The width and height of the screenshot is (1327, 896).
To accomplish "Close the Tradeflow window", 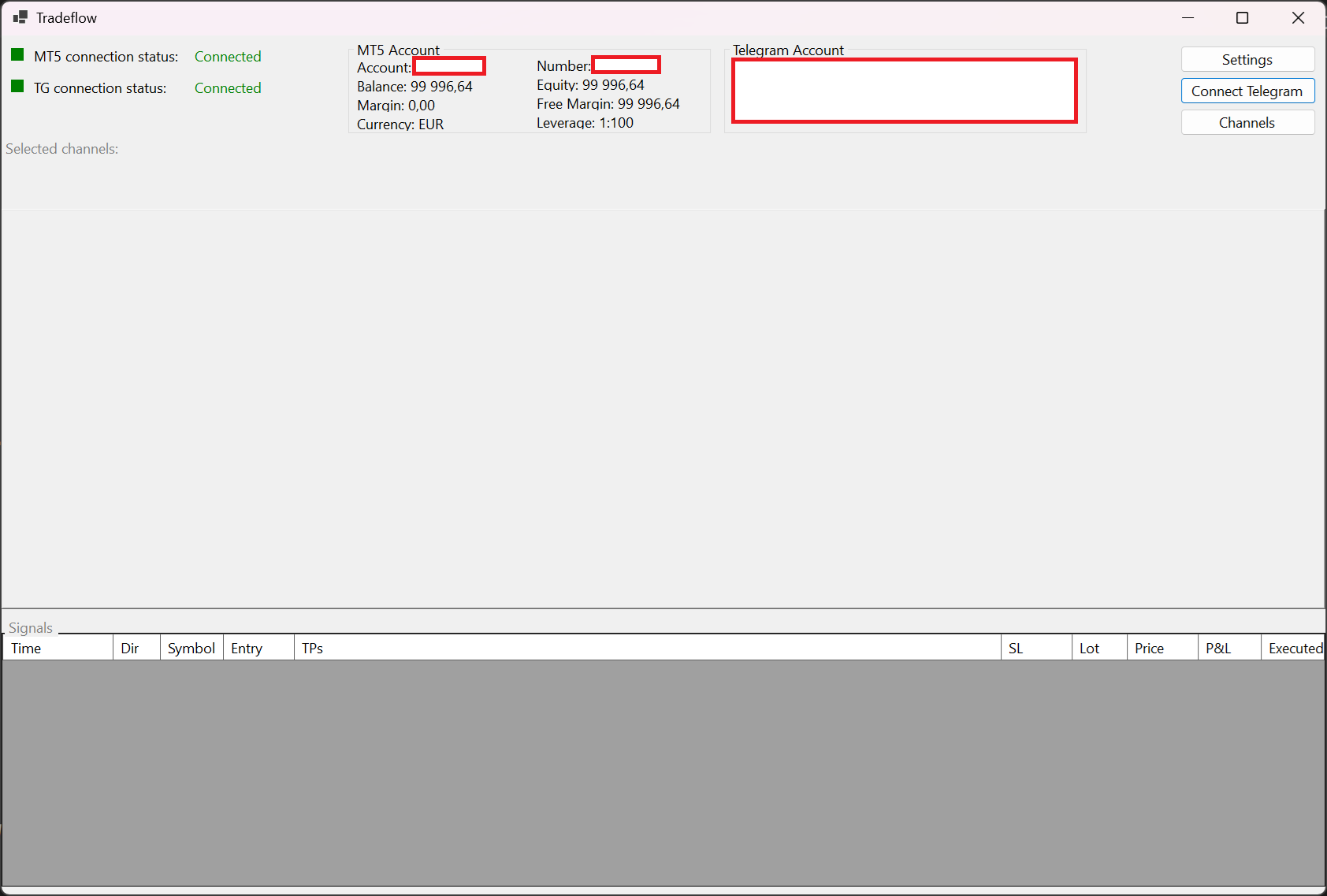I will [1299, 17].
